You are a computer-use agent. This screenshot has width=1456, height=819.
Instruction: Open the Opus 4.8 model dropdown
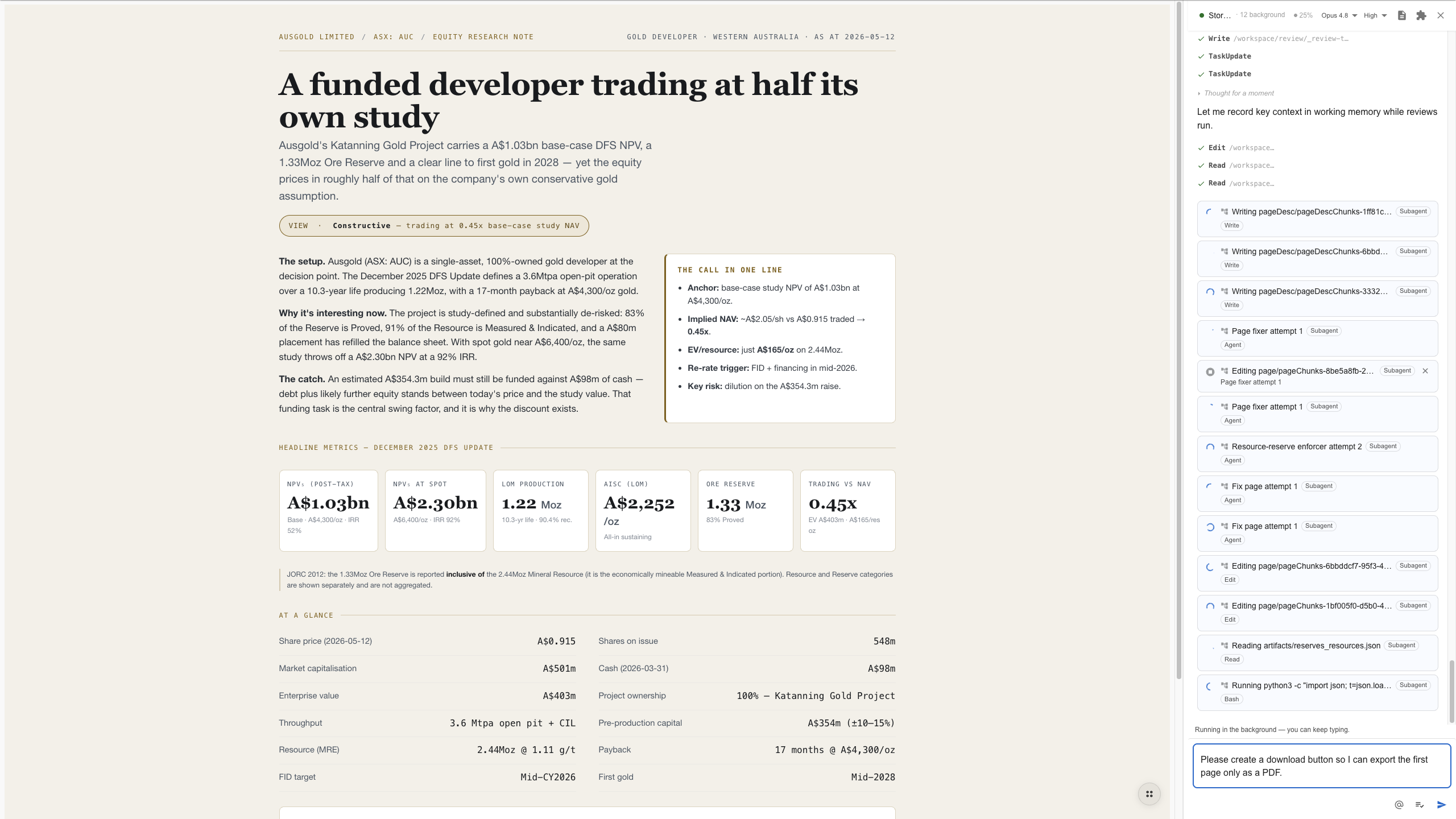point(1339,15)
